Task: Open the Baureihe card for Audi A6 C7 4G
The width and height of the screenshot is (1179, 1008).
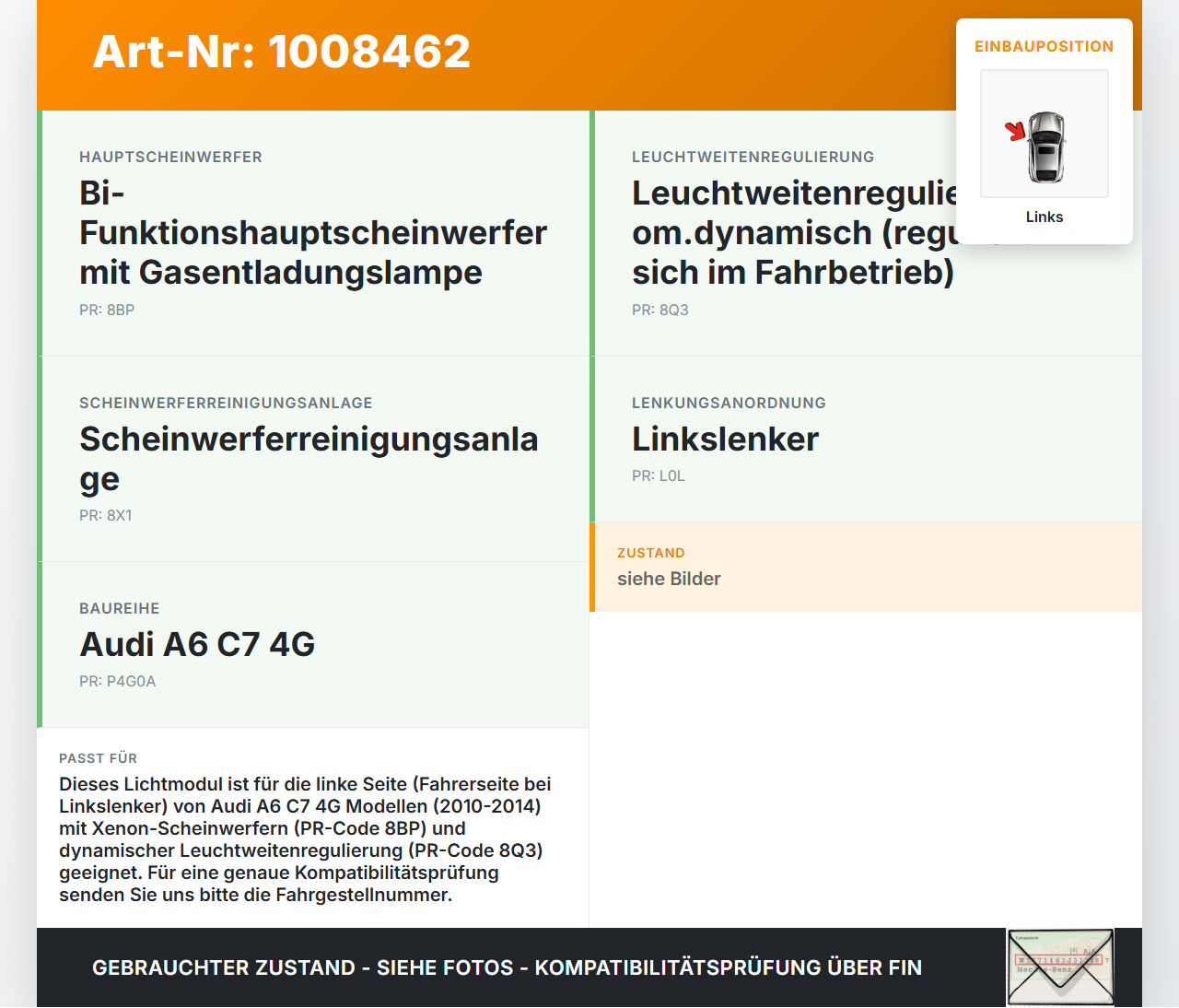Action: [313, 644]
